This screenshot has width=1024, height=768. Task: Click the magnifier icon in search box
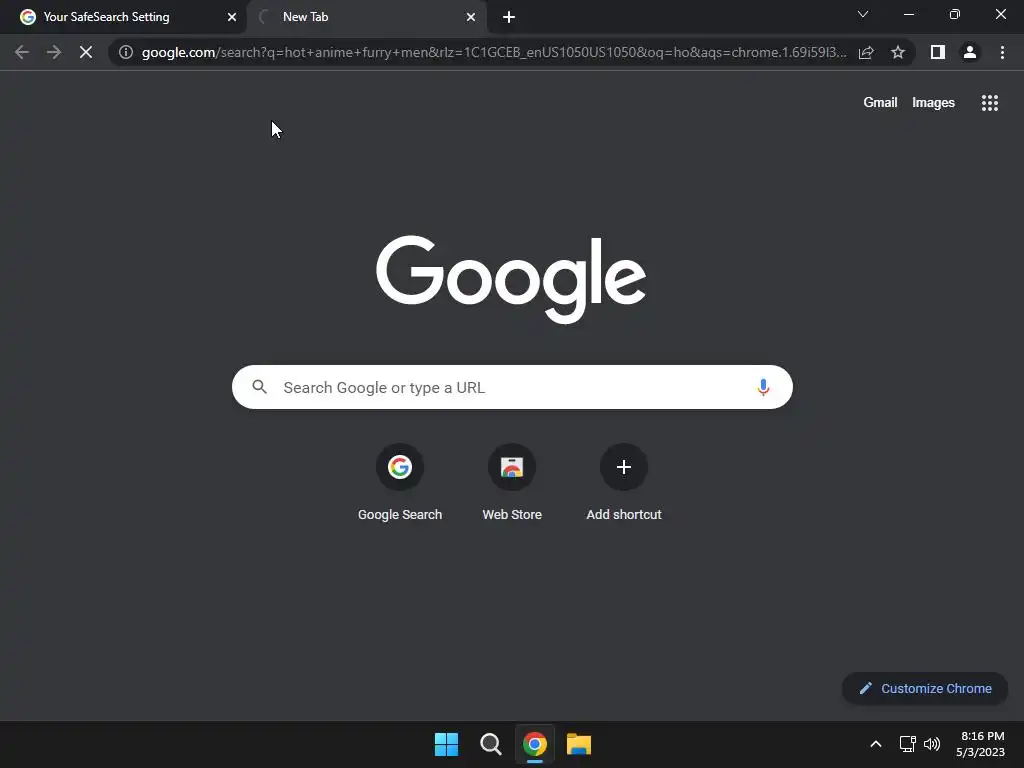coord(259,387)
